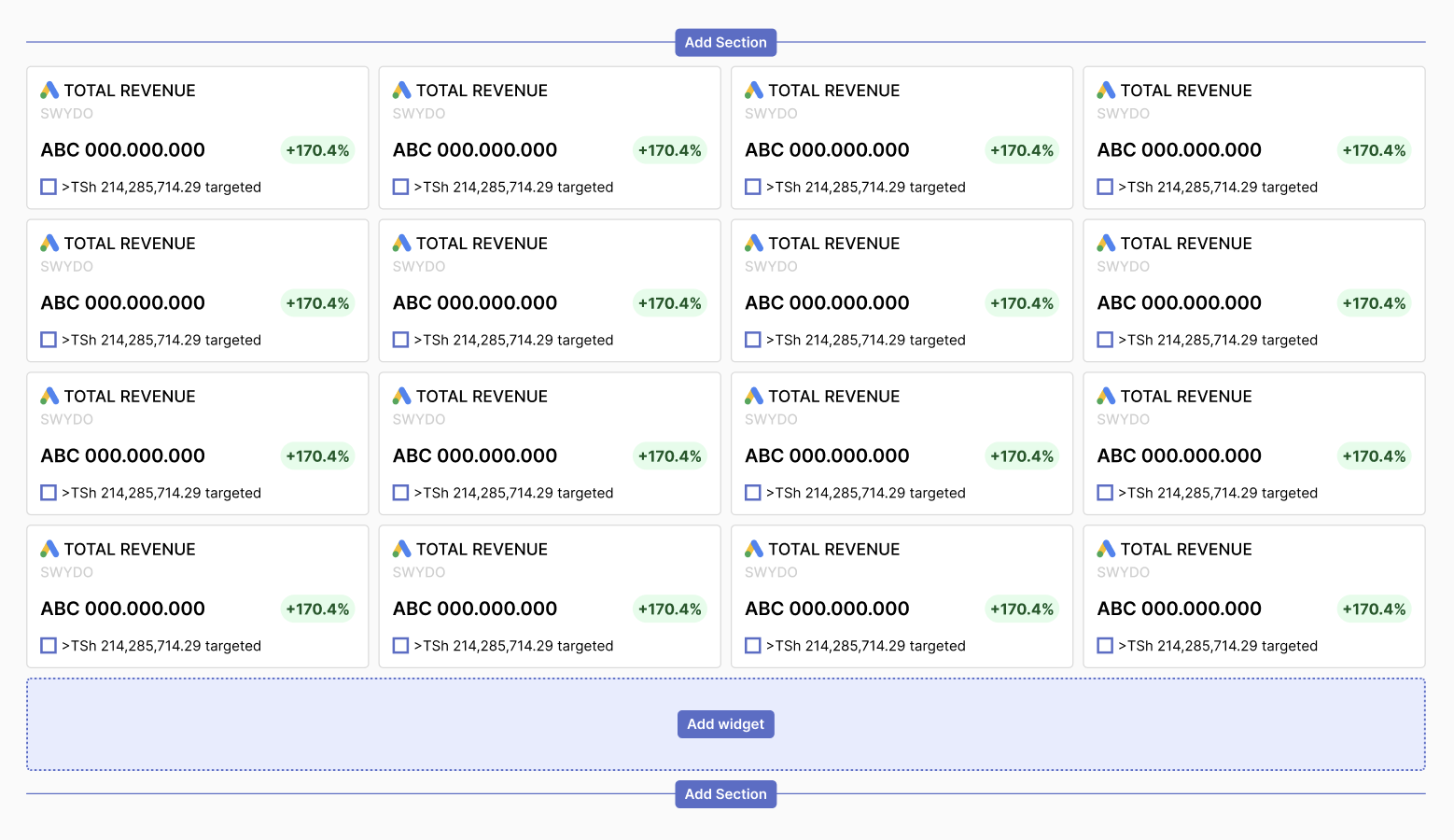Tick the target checkbox in row 1, column 2 card
This screenshot has width=1454, height=840.
(x=400, y=187)
